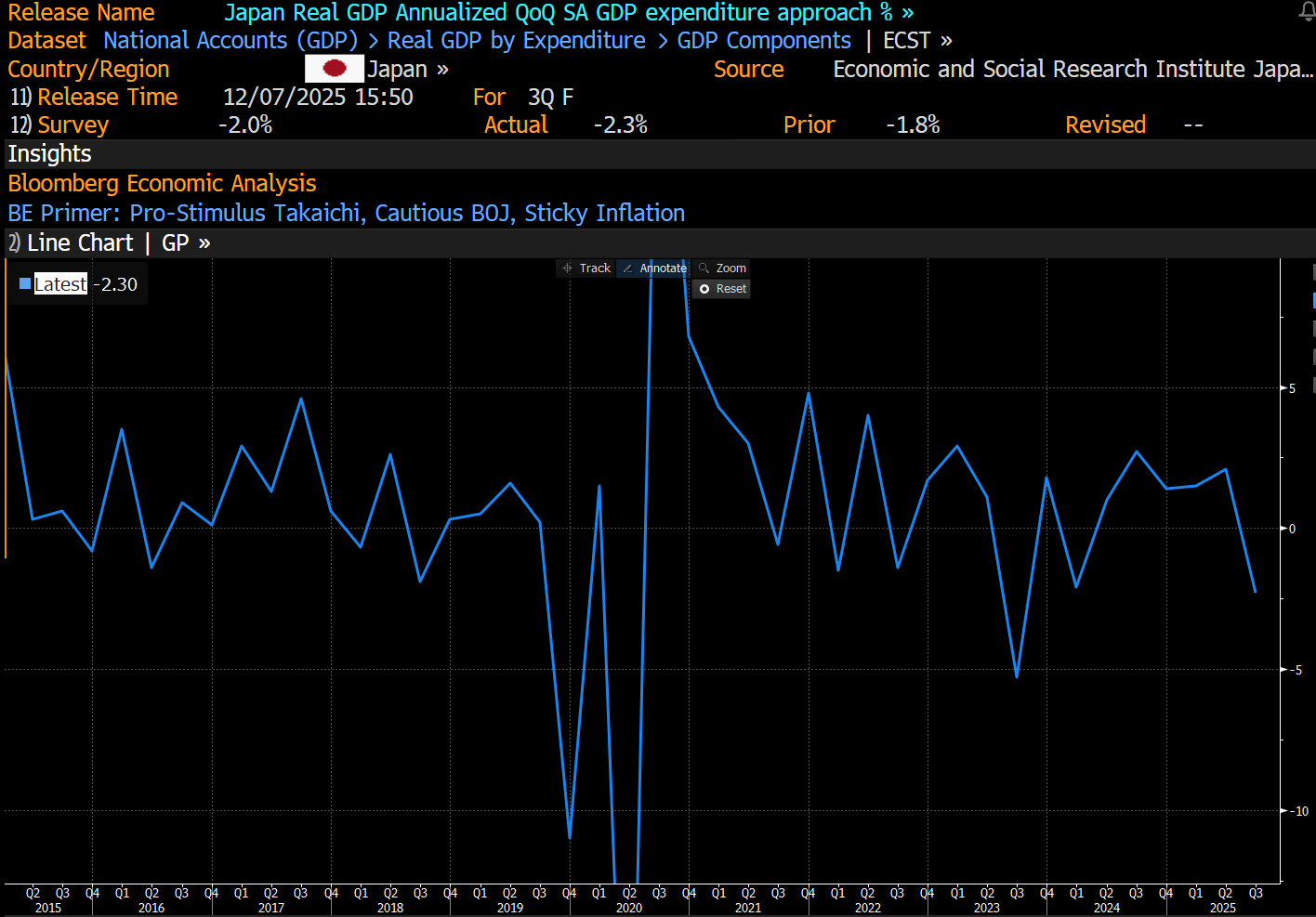Click 11) Release Time label
The width and height of the screenshot is (1316, 917).
[x=94, y=98]
